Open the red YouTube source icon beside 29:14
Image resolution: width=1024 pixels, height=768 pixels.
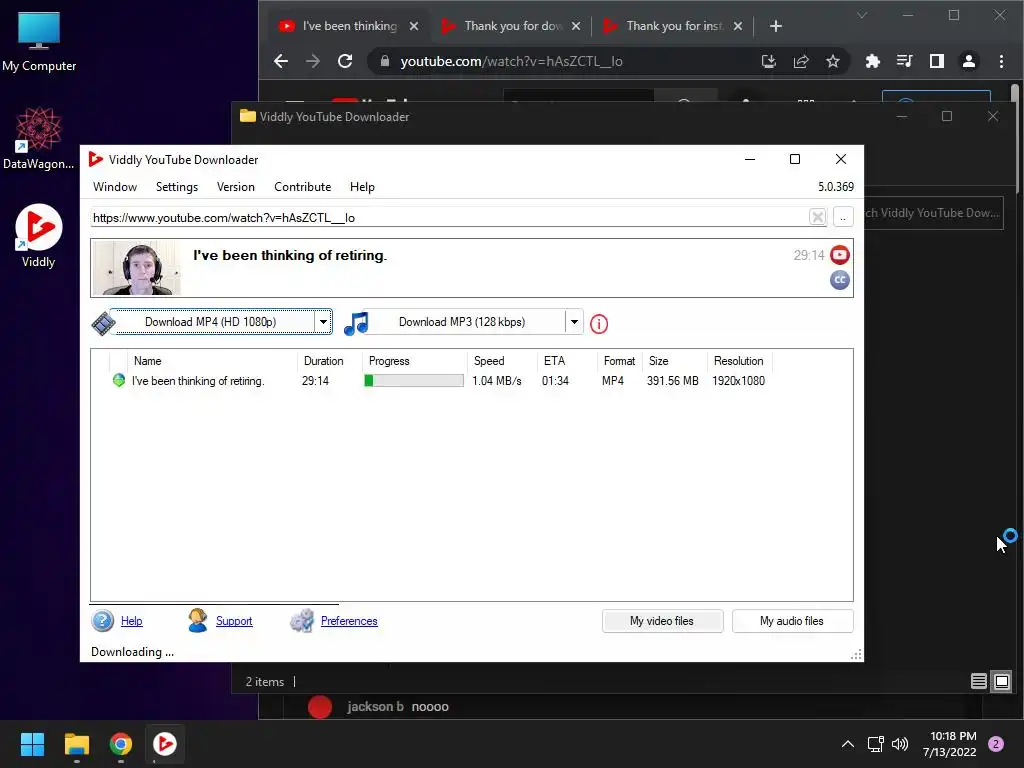click(x=840, y=255)
